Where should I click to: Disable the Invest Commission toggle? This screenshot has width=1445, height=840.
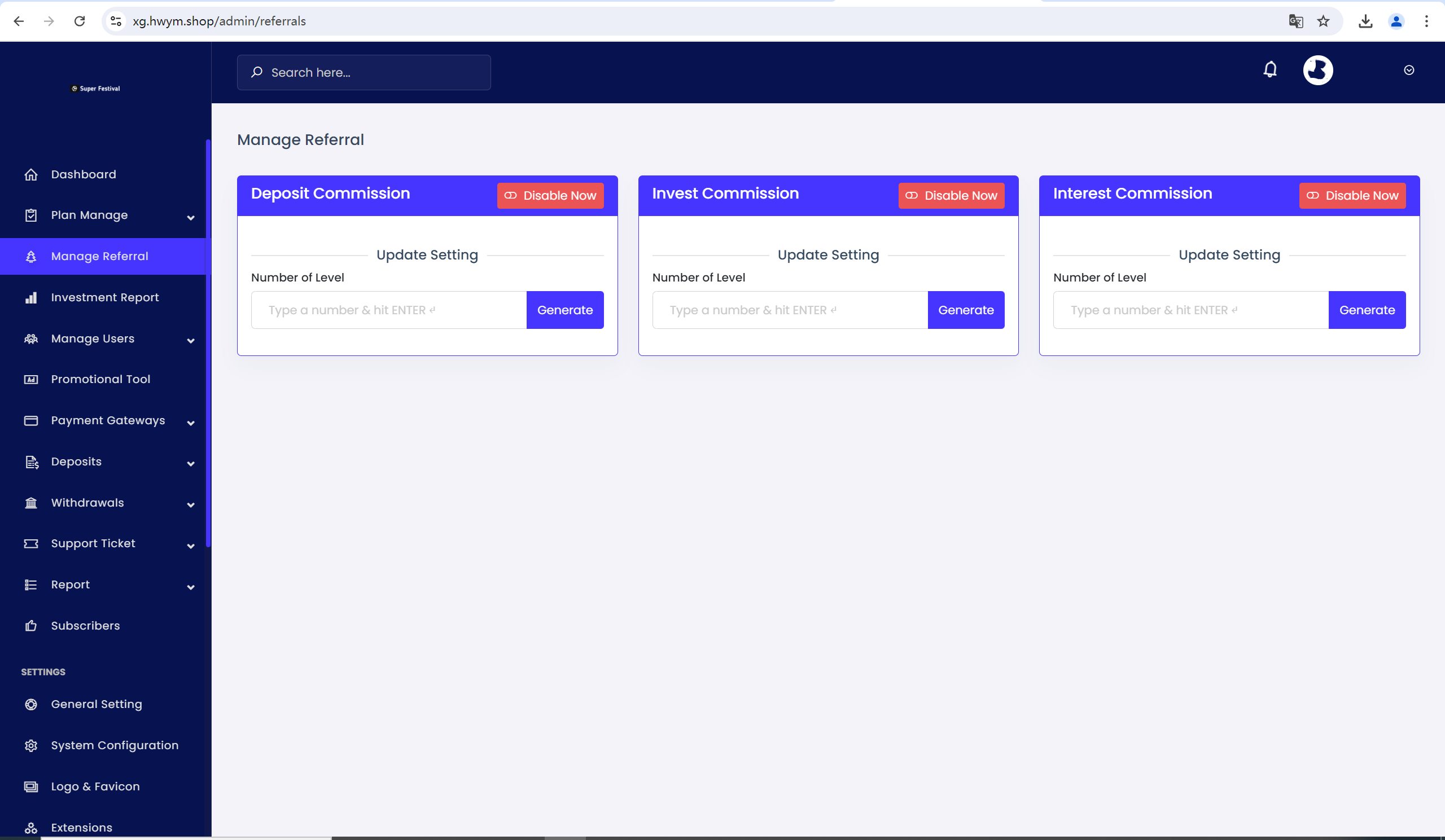951,195
